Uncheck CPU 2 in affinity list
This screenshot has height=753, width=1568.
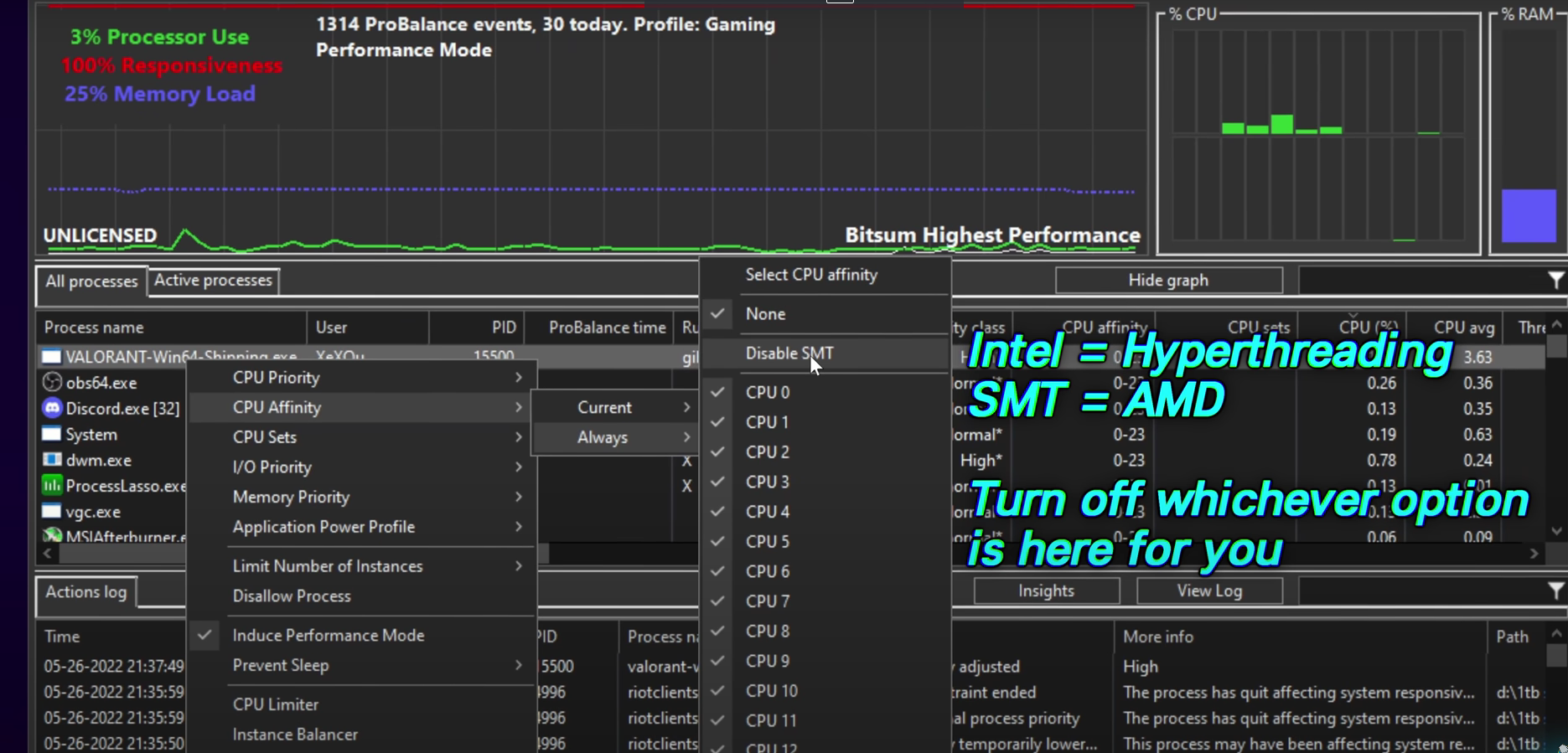click(825, 452)
